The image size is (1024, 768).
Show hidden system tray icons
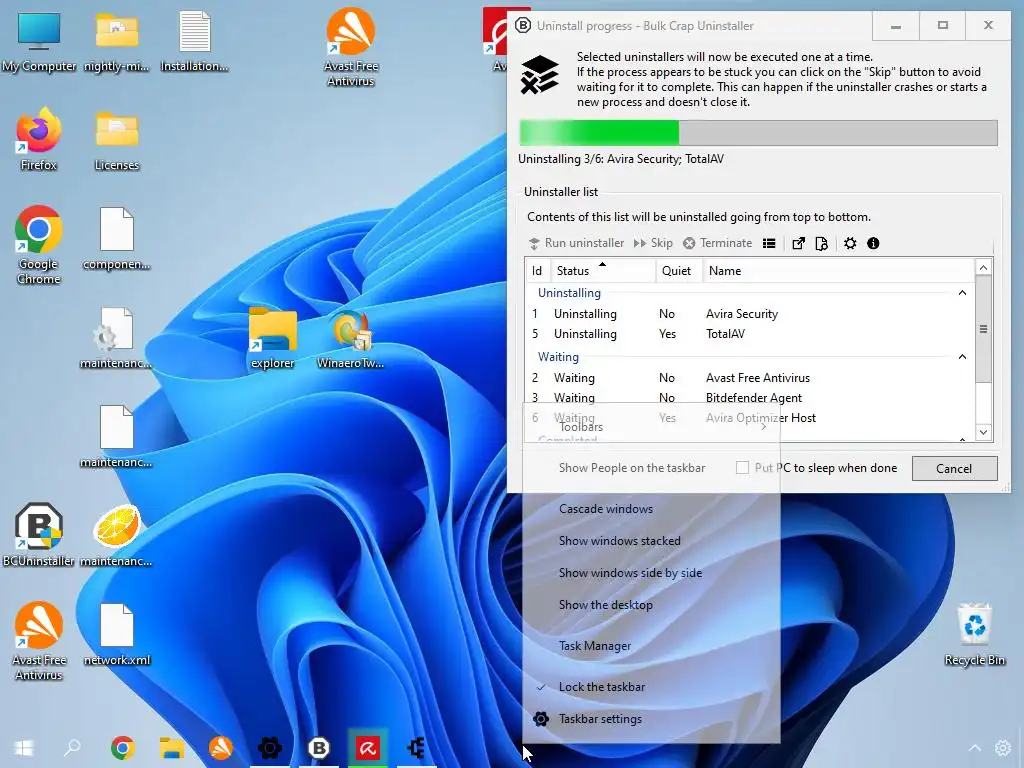pos(974,748)
